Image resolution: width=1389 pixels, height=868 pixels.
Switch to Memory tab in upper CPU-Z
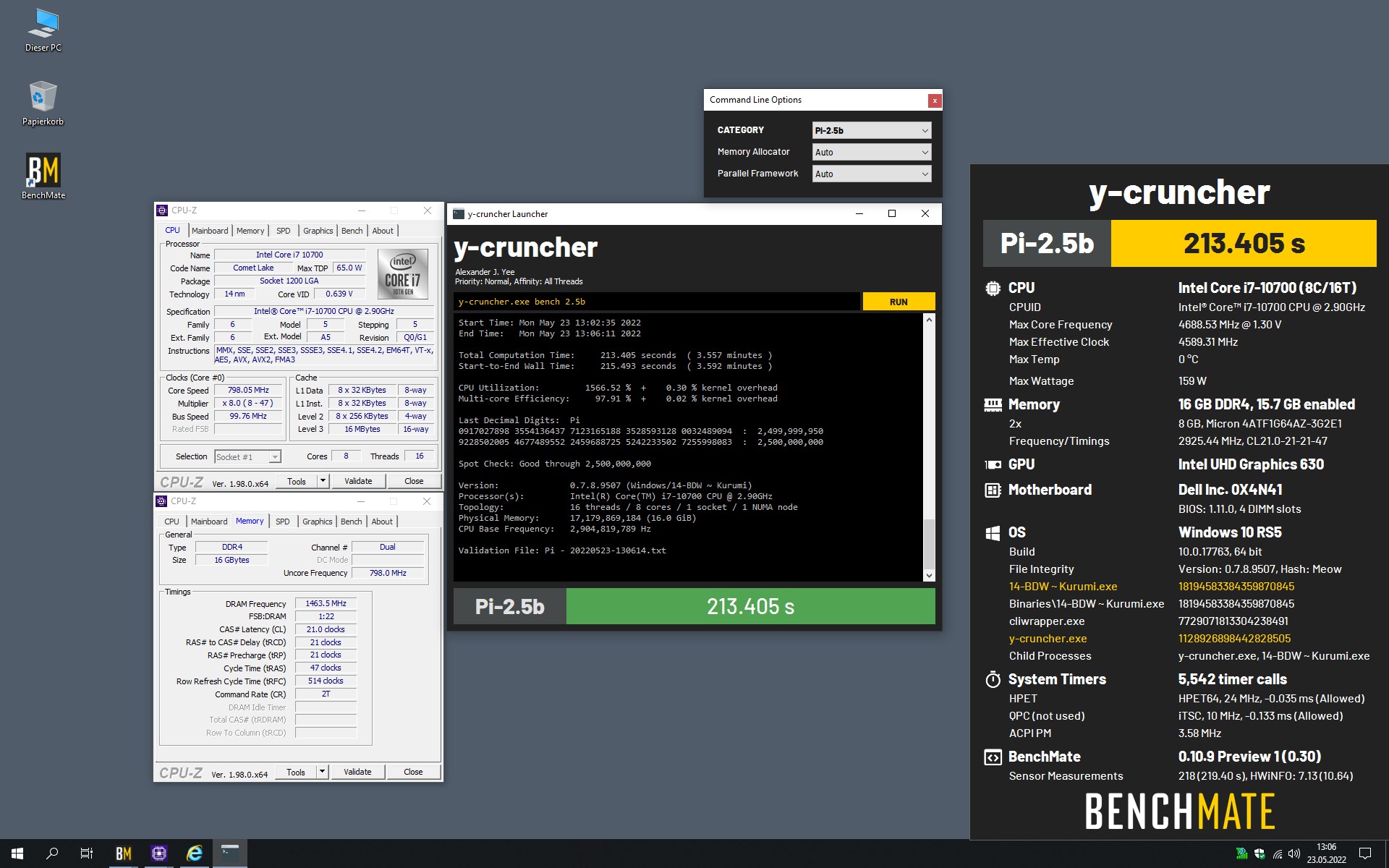click(x=250, y=231)
